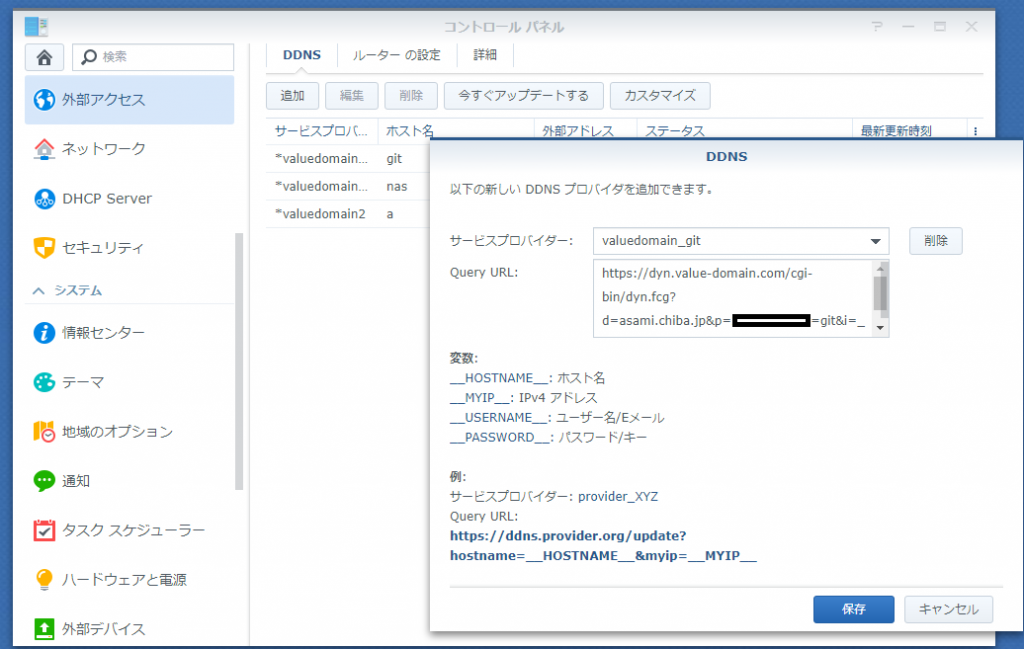Click 今すぐアップデートする button

point(523,96)
